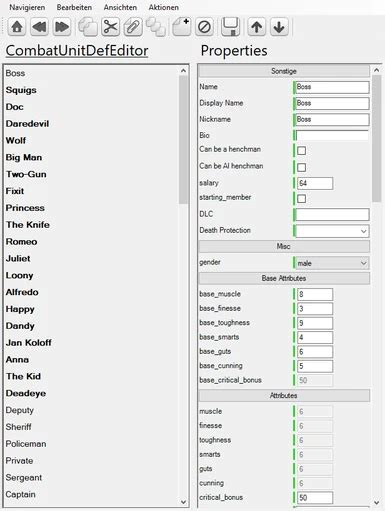Select Sheriff in the unit list
The image size is (385, 511).
18,427
